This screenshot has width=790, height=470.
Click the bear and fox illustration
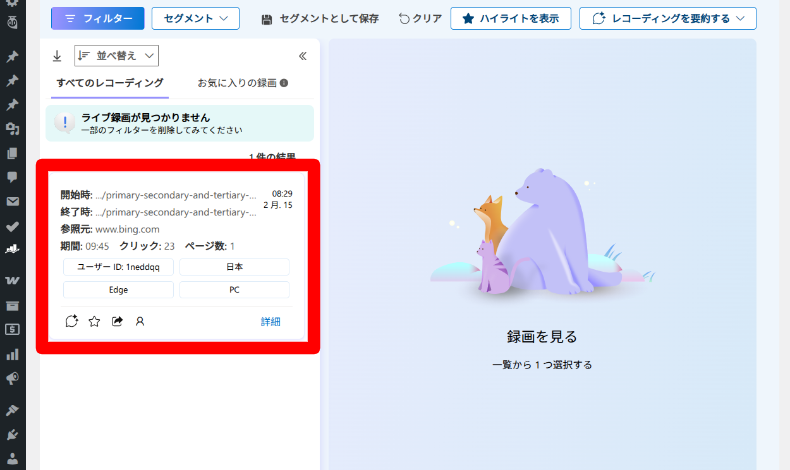click(x=542, y=232)
